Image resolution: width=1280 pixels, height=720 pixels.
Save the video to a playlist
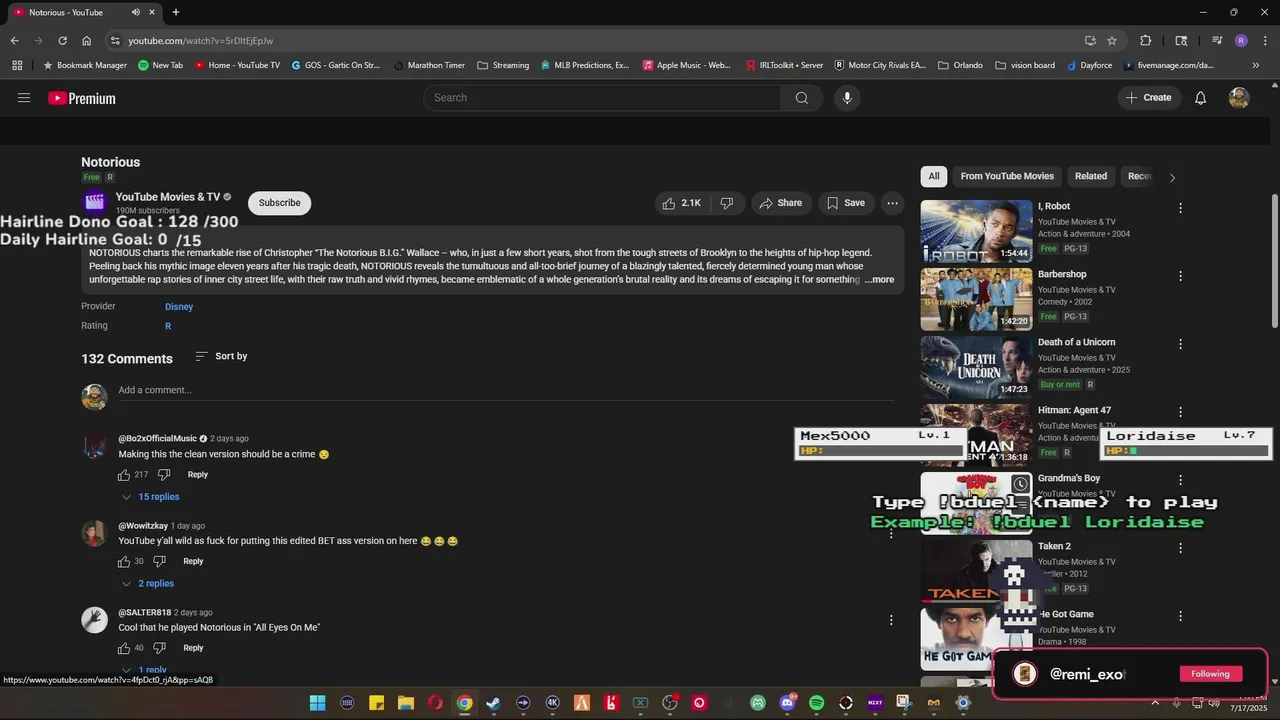tap(846, 203)
